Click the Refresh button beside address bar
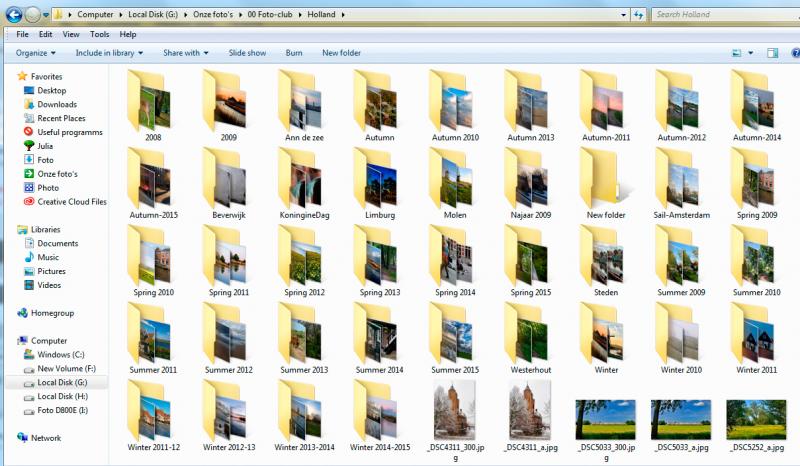 (x=638, y=15)
